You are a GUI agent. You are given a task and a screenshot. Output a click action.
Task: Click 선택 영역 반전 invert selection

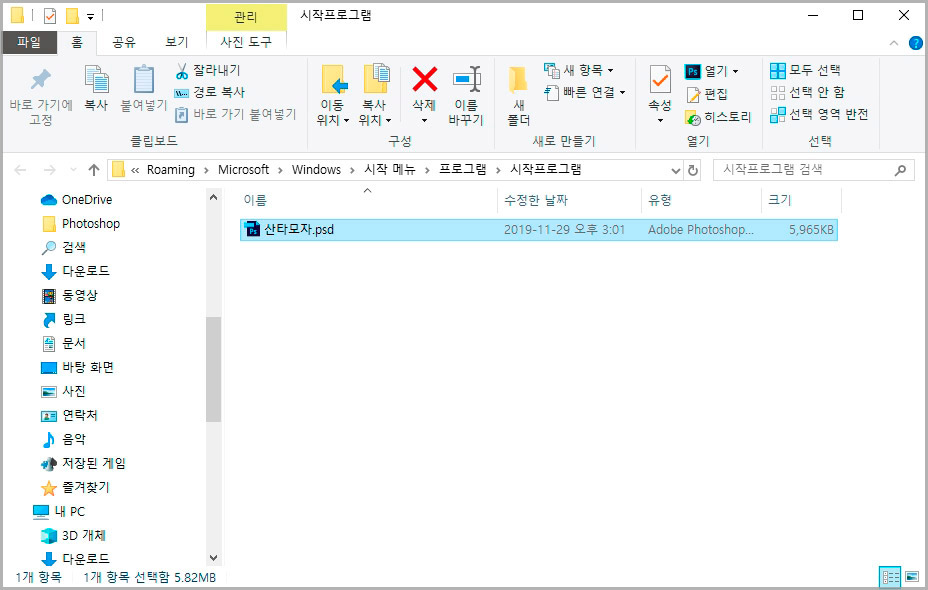pos(819,114)
